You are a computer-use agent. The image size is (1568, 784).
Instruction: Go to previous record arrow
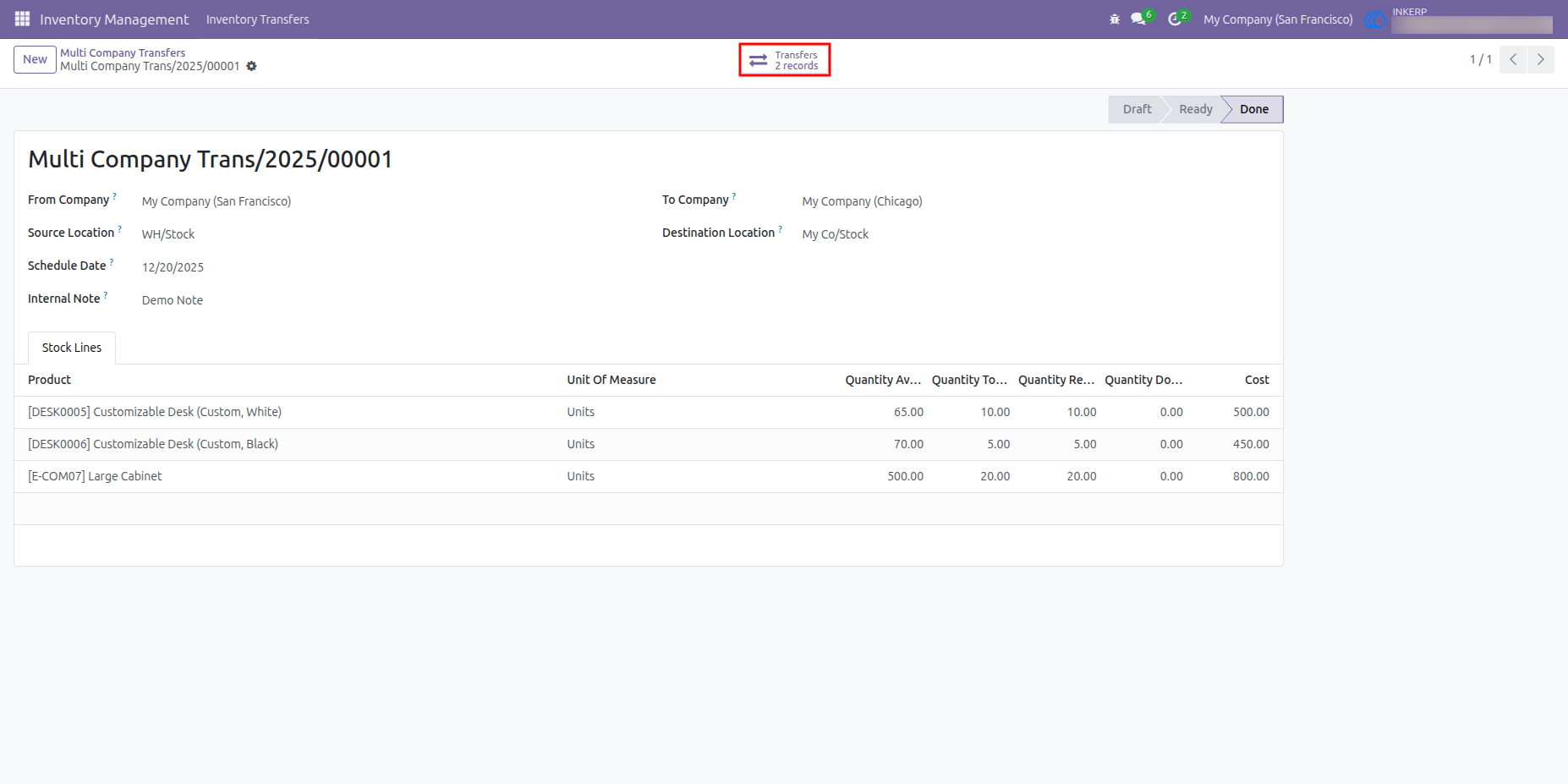pos(1513,59)
